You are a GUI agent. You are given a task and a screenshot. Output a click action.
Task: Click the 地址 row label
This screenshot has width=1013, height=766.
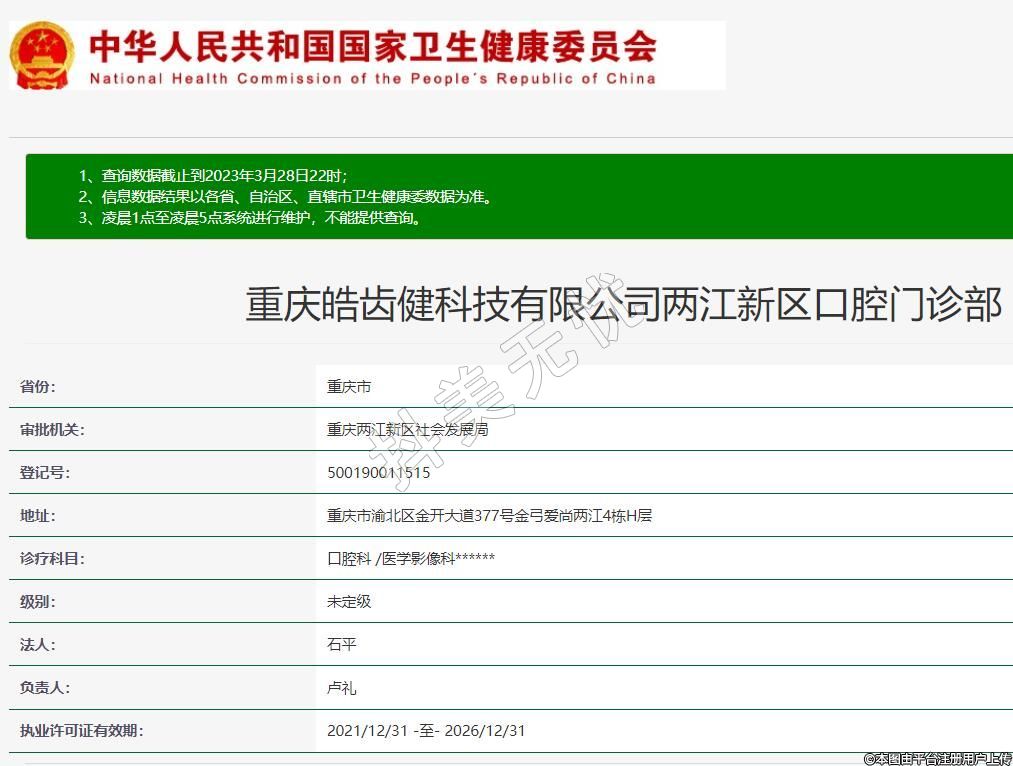tap(38, 516)
